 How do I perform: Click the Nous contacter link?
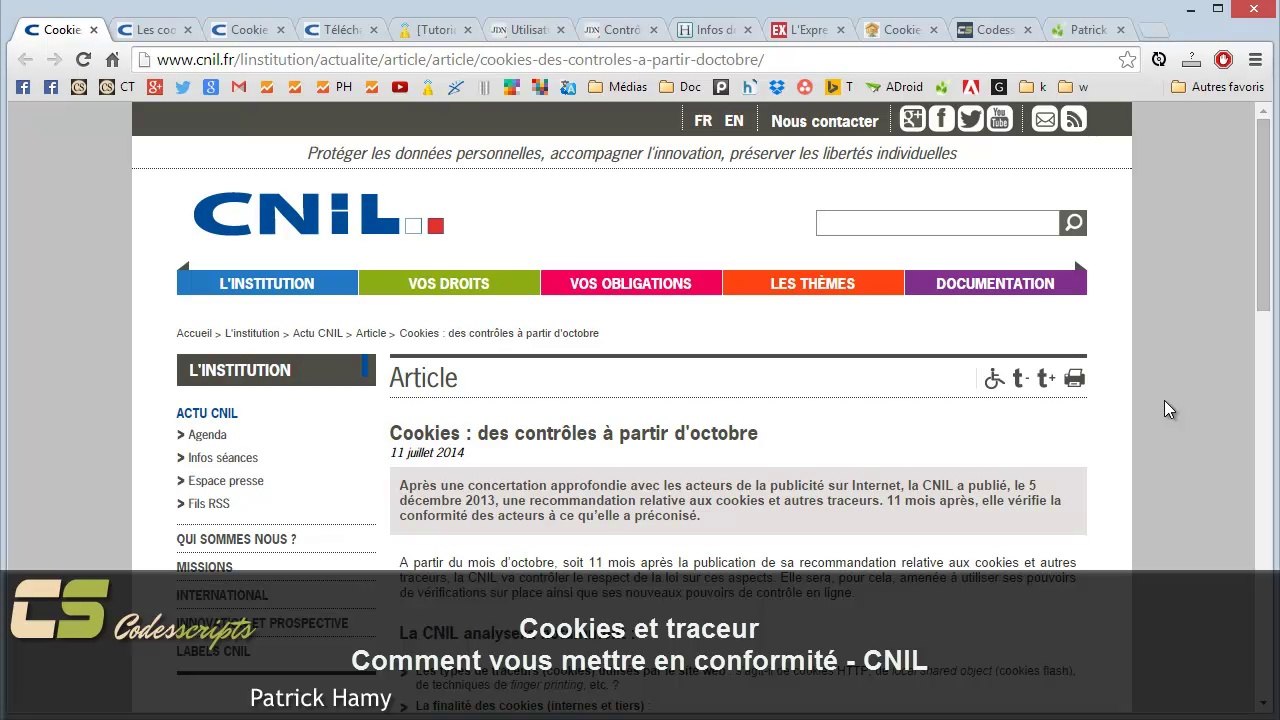[825, 121]
